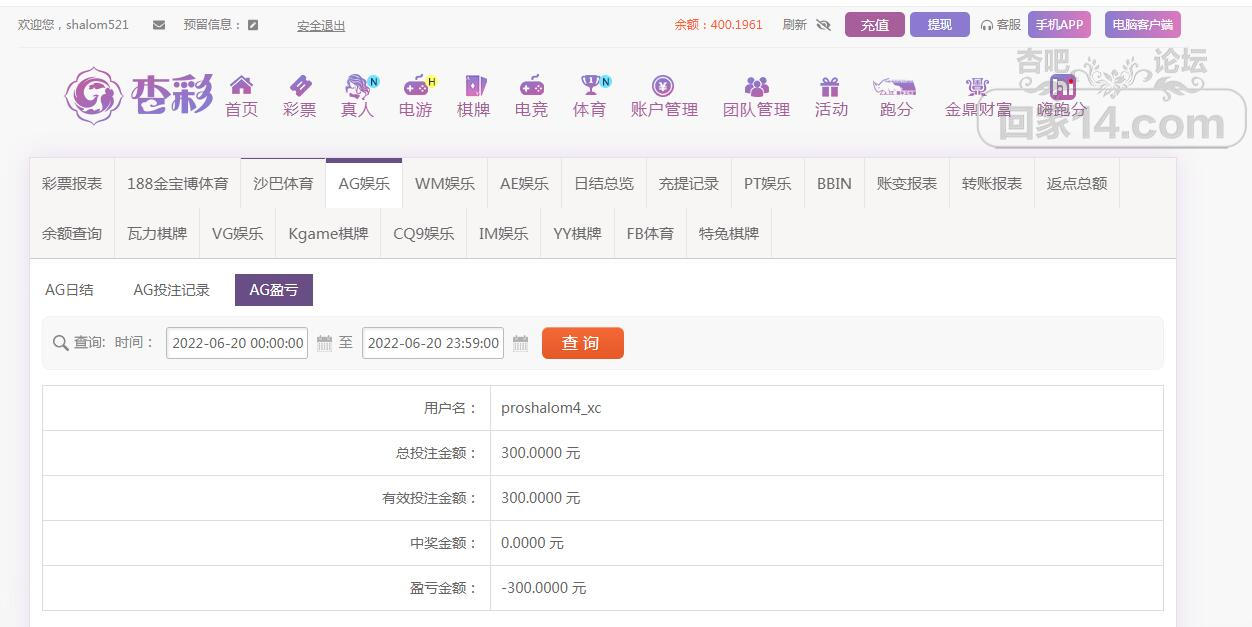Open the 电游 game controller icon

tap(415, 86)
